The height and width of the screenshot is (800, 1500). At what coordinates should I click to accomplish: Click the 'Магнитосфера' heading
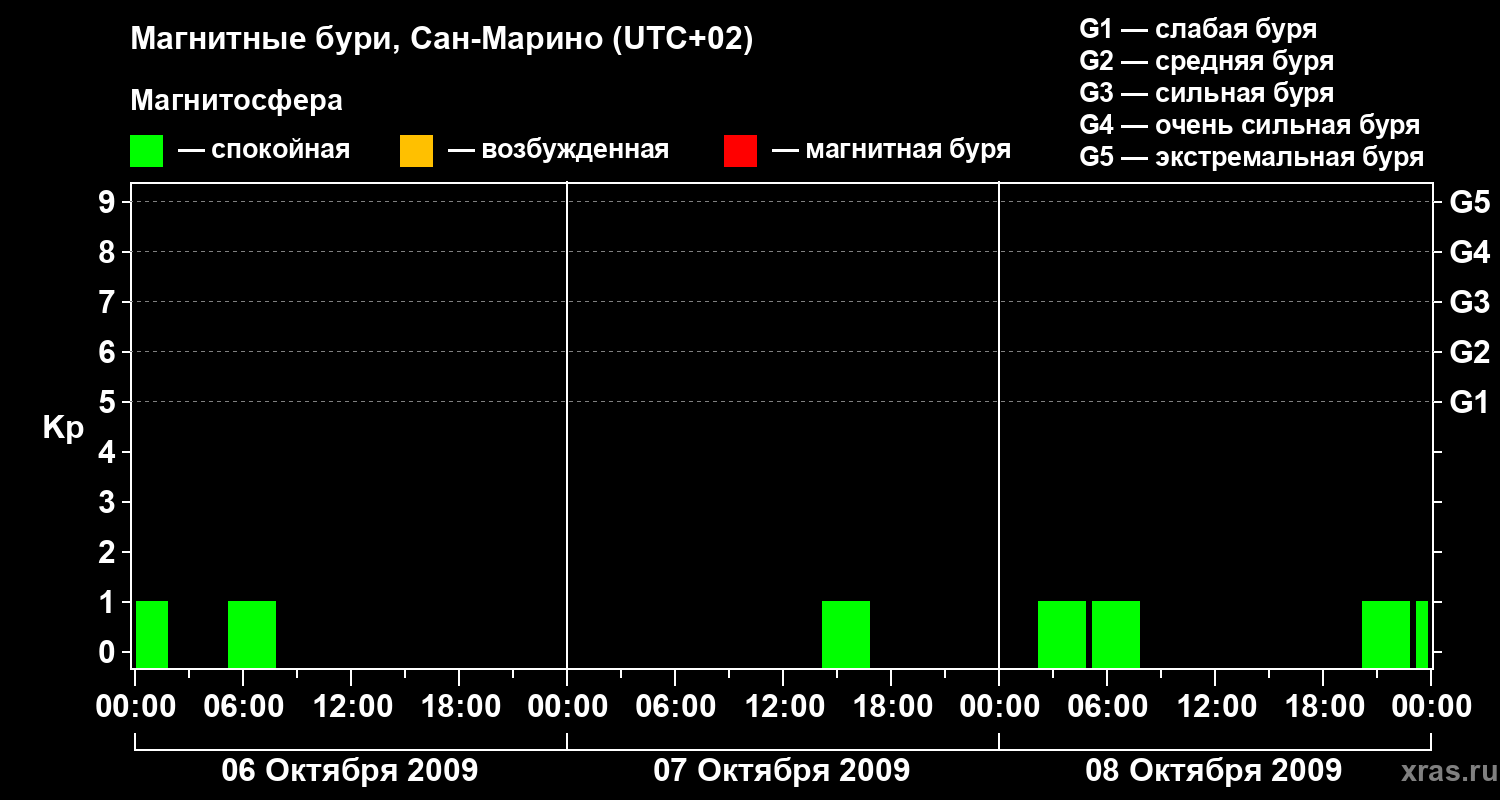coord(237,101)
